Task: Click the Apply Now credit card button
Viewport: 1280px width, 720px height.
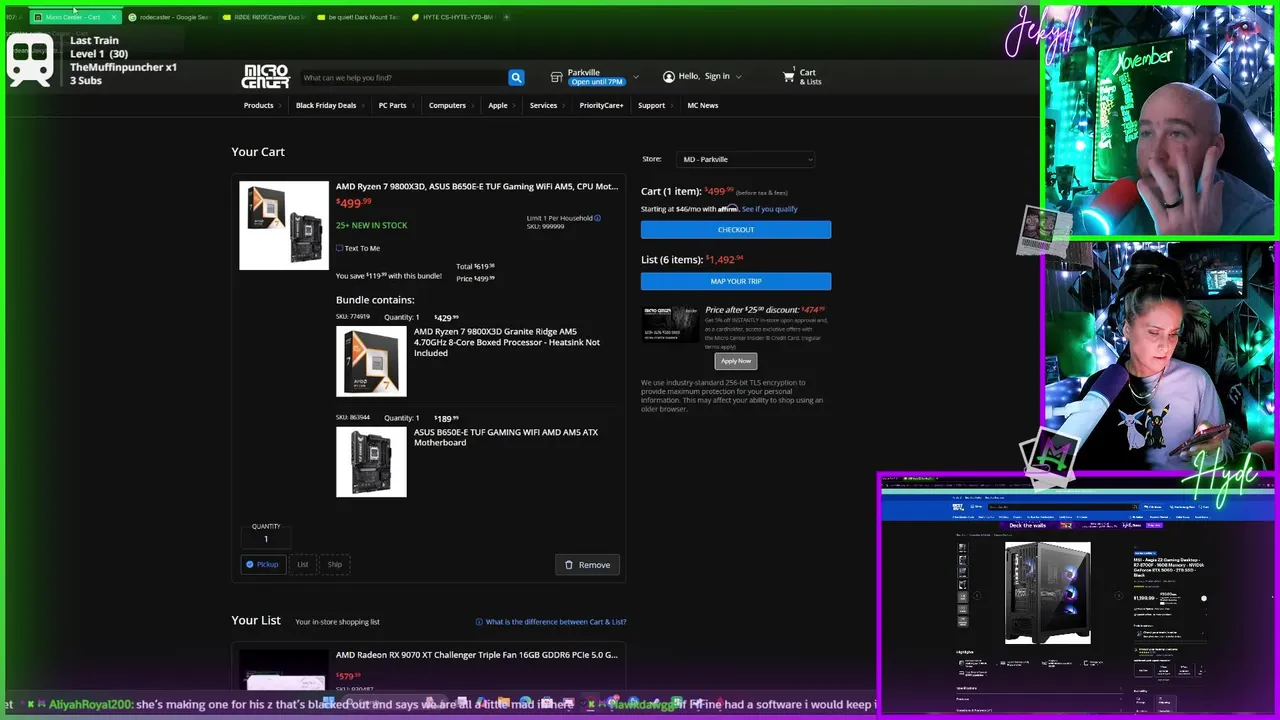Action: click(x=736, y=361)
